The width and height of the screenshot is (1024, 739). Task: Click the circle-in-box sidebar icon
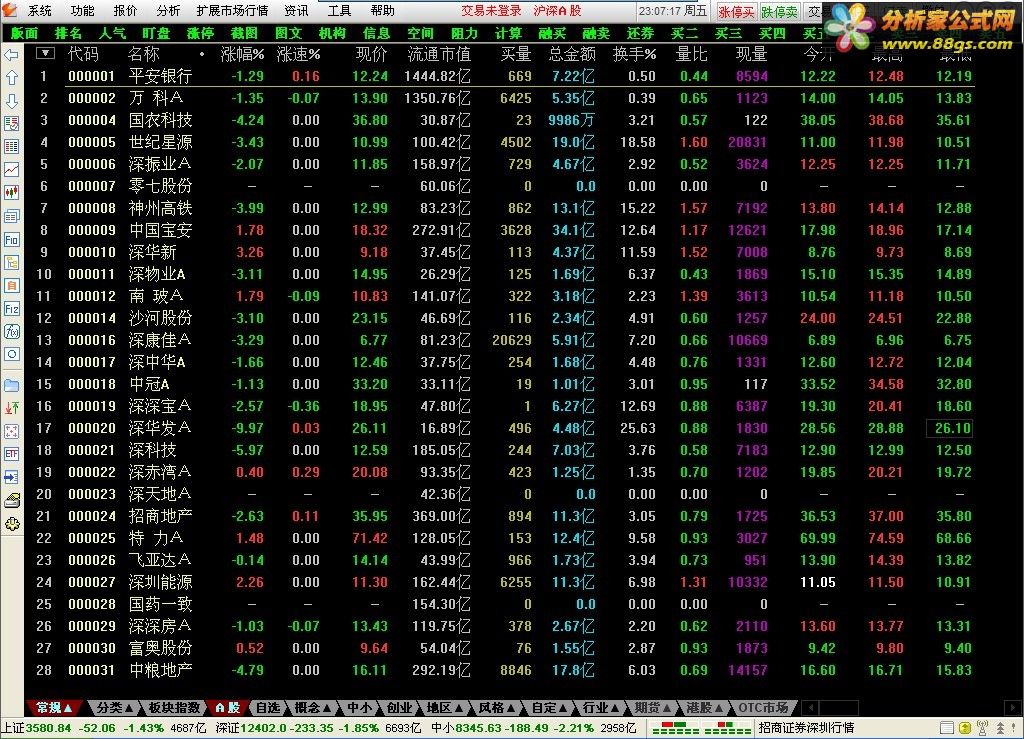coord(11,354)
